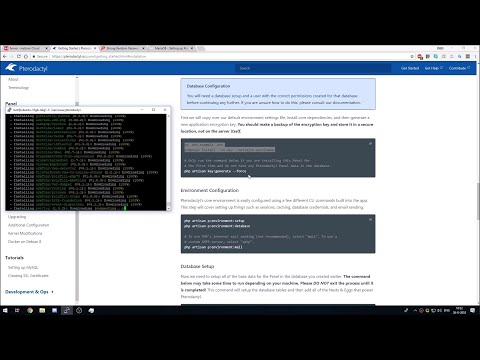Click the browser address bar URL
The height and width of the screenshot is (360, 480).
(99, 56)
